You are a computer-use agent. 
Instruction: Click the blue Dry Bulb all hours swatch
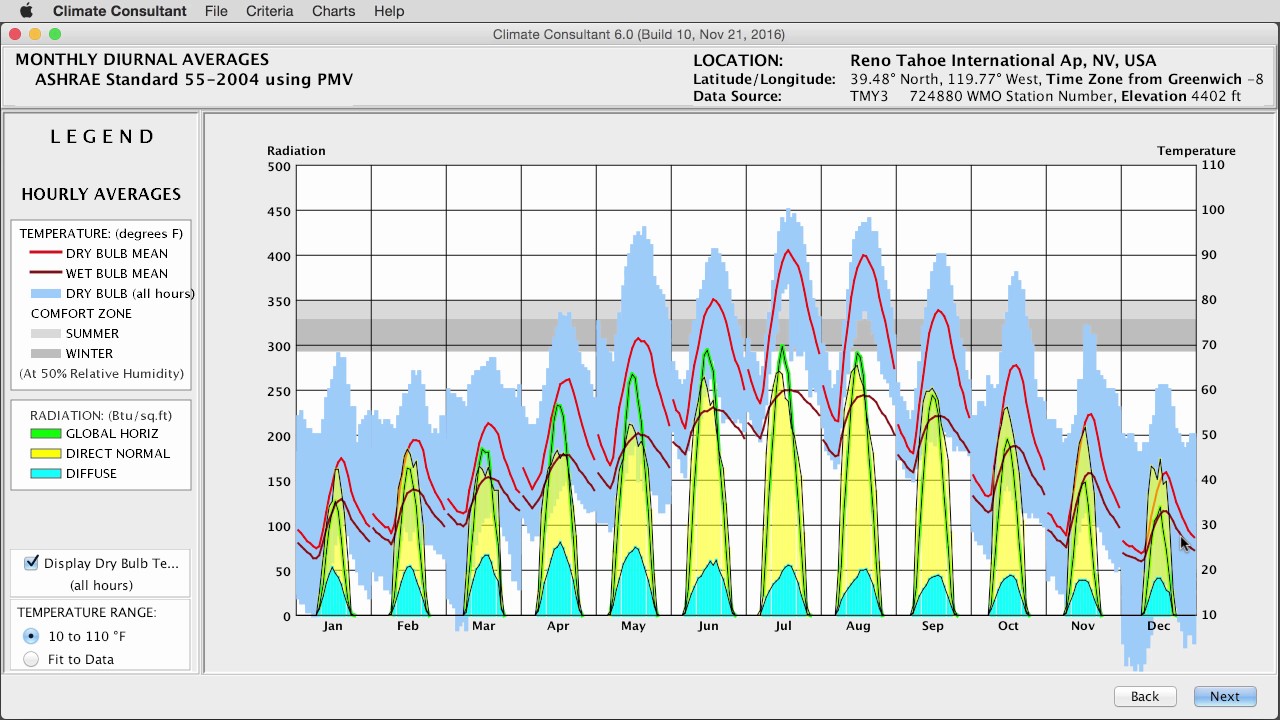click(x=45, y=293)
